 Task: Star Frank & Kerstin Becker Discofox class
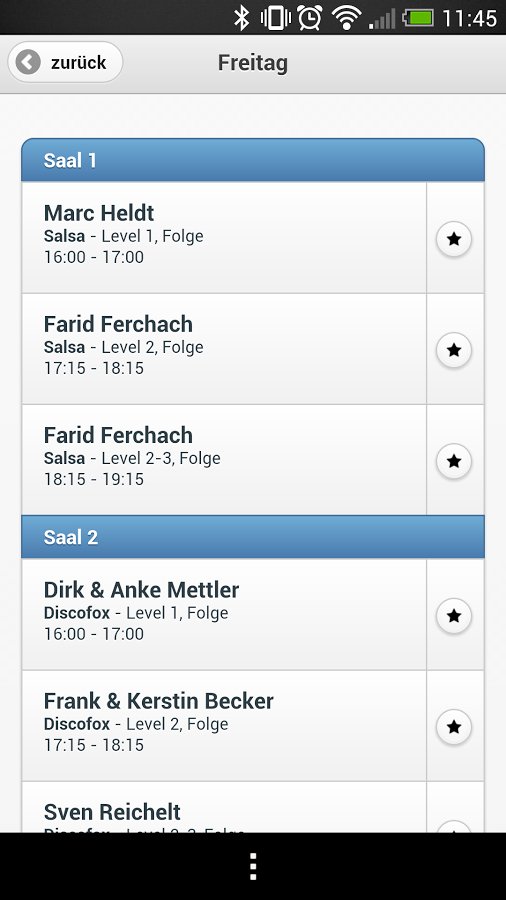[x=454, y=727]
